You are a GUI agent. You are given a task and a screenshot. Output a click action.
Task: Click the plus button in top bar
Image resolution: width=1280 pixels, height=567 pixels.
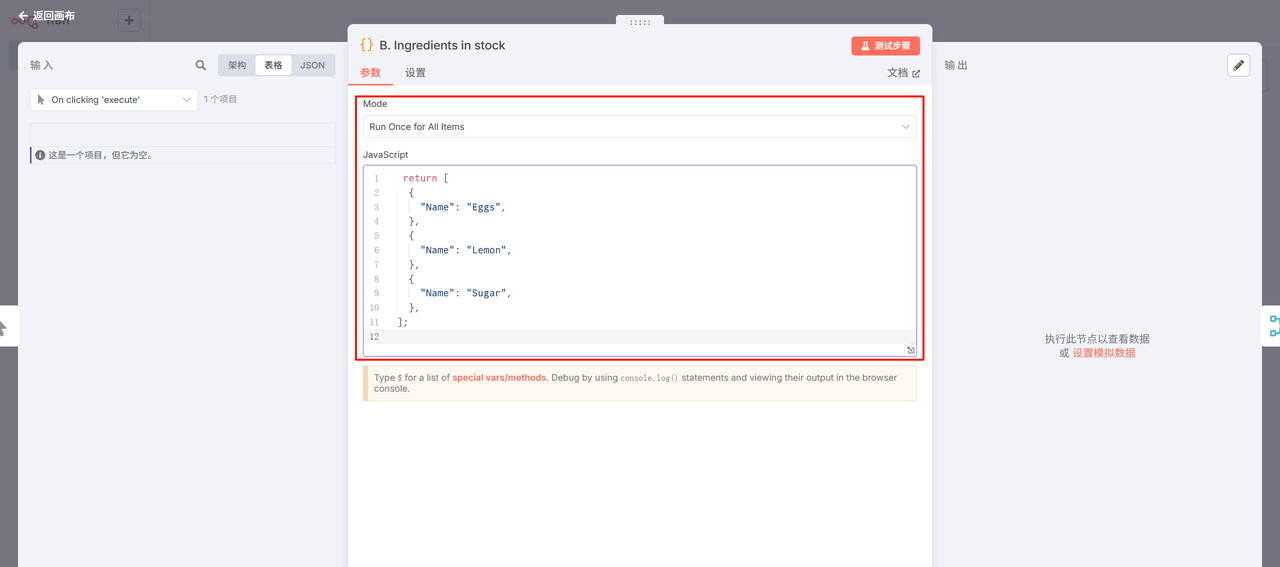tap(129, 20)
